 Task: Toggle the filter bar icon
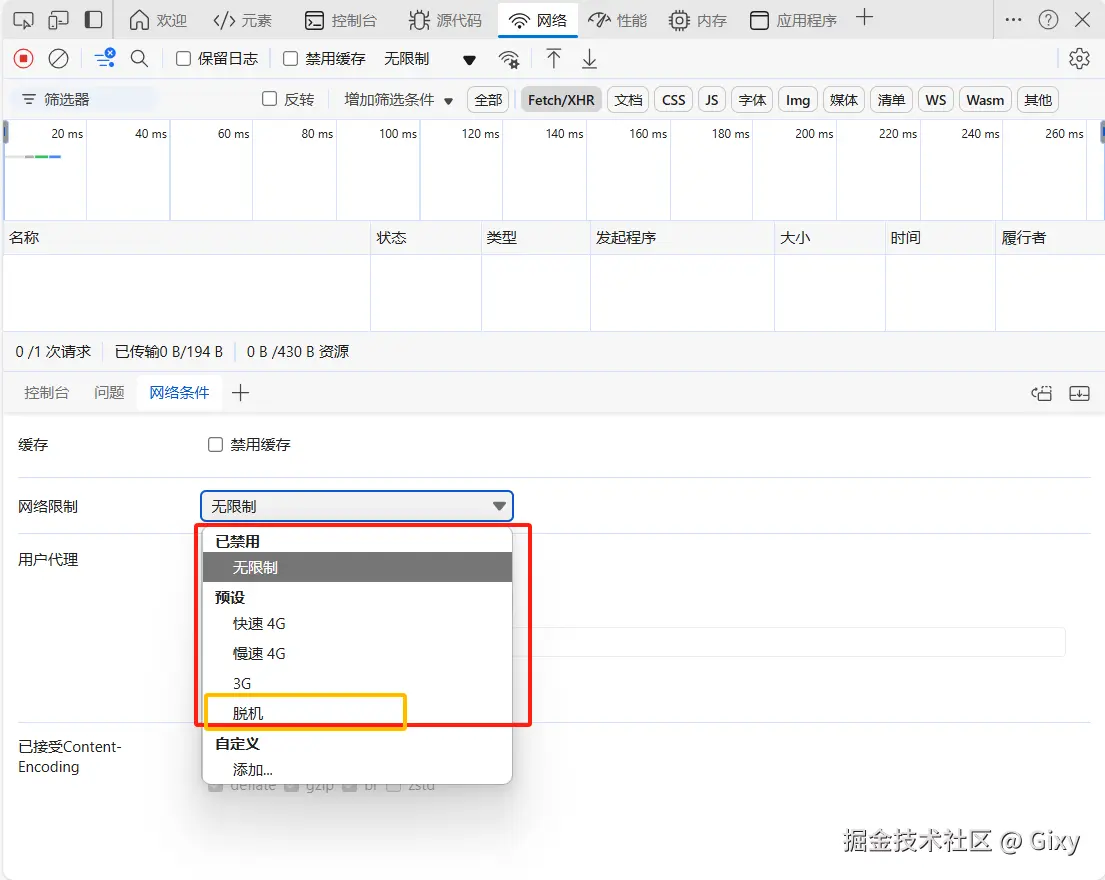pyautogui.click(x=105, y=58)
